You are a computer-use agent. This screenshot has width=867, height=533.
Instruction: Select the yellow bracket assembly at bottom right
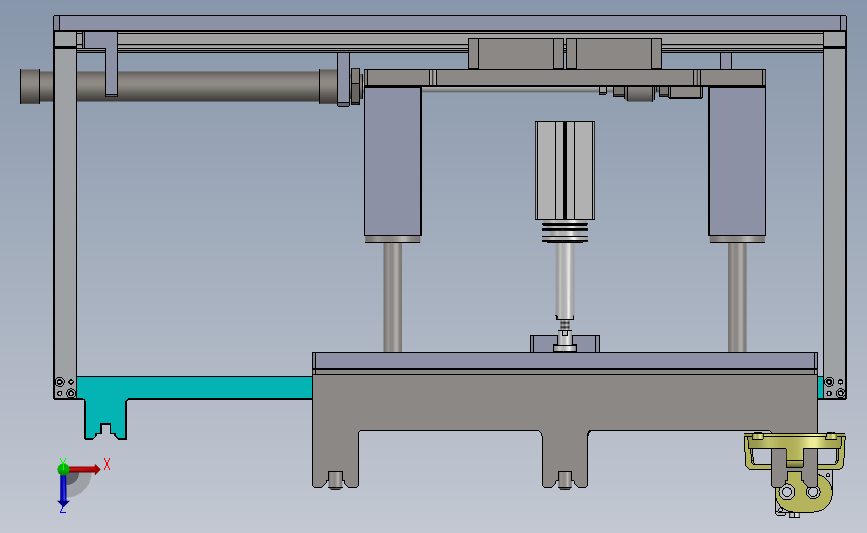tap(795, 474)
